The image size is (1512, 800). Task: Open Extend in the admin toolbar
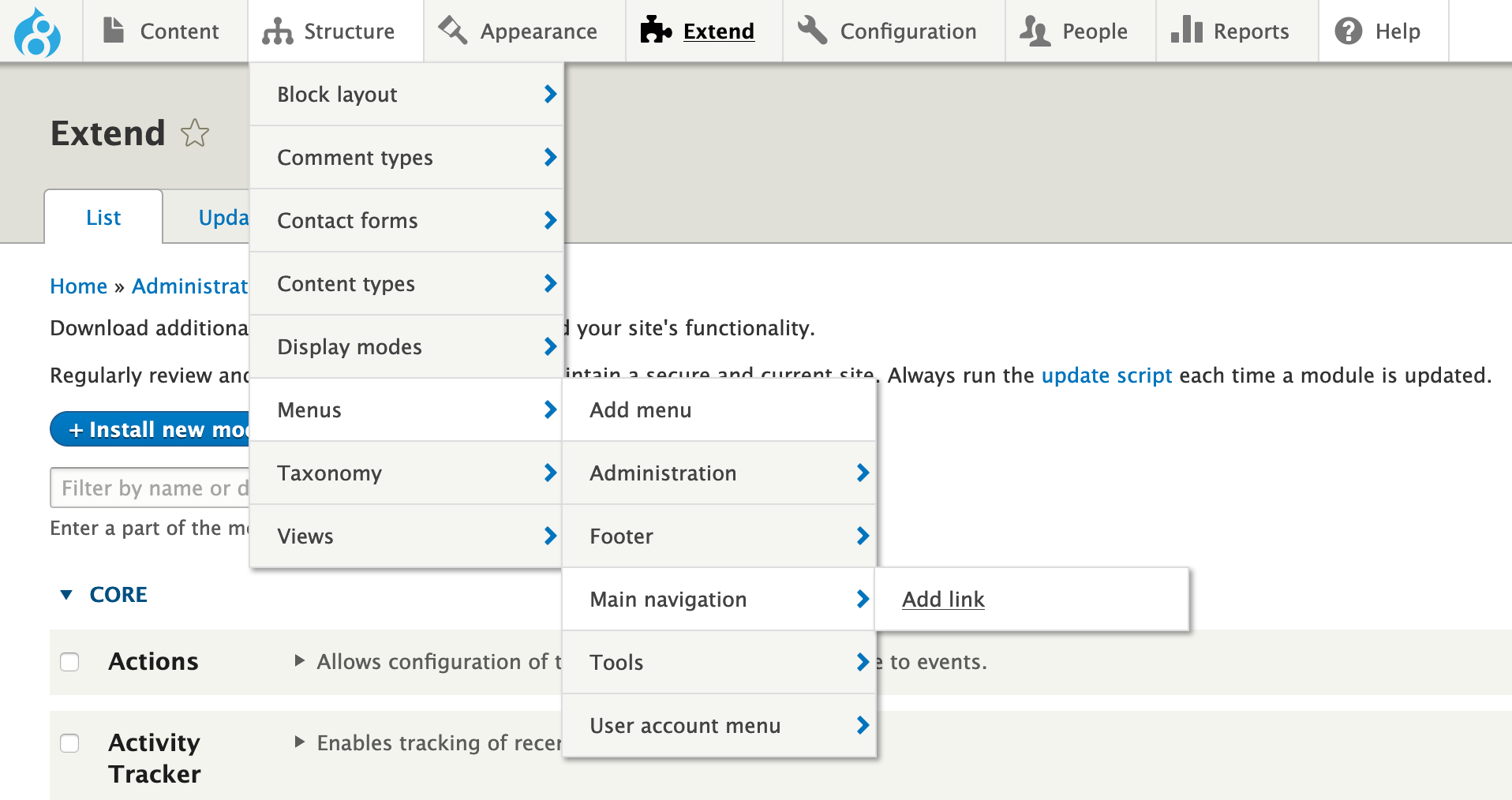pyautogui.click(x=704, y=31)
